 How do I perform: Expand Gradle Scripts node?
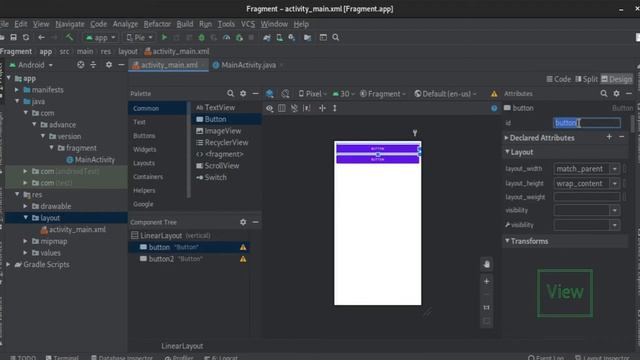tap(8, 264)
